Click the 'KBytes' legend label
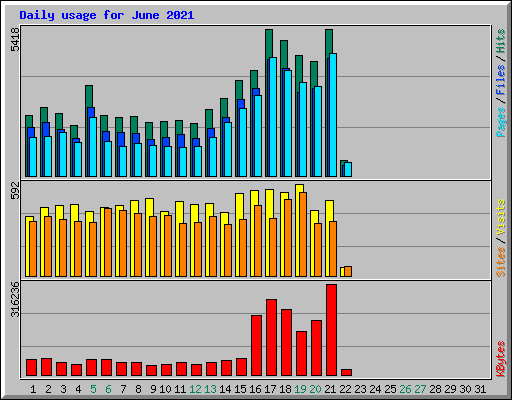Image resolution: width=512 pixels, height=400 pixels. 501,359
